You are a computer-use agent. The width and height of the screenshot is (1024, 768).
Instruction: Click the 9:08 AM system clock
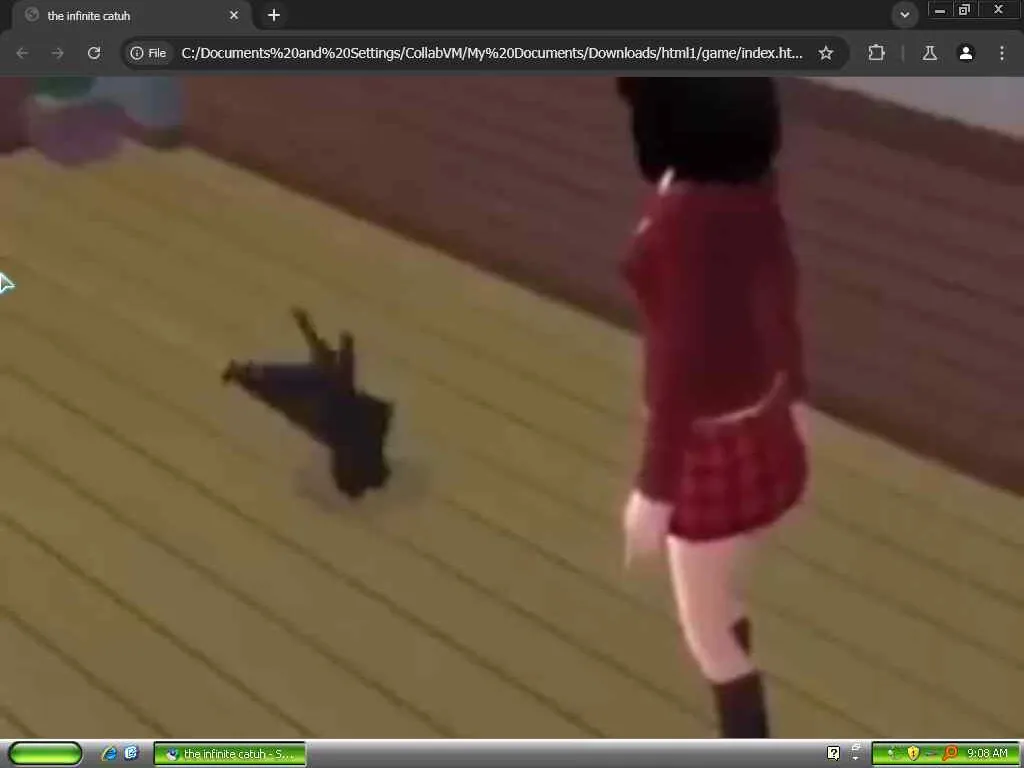pyautogui.click(x=987, y=754)
